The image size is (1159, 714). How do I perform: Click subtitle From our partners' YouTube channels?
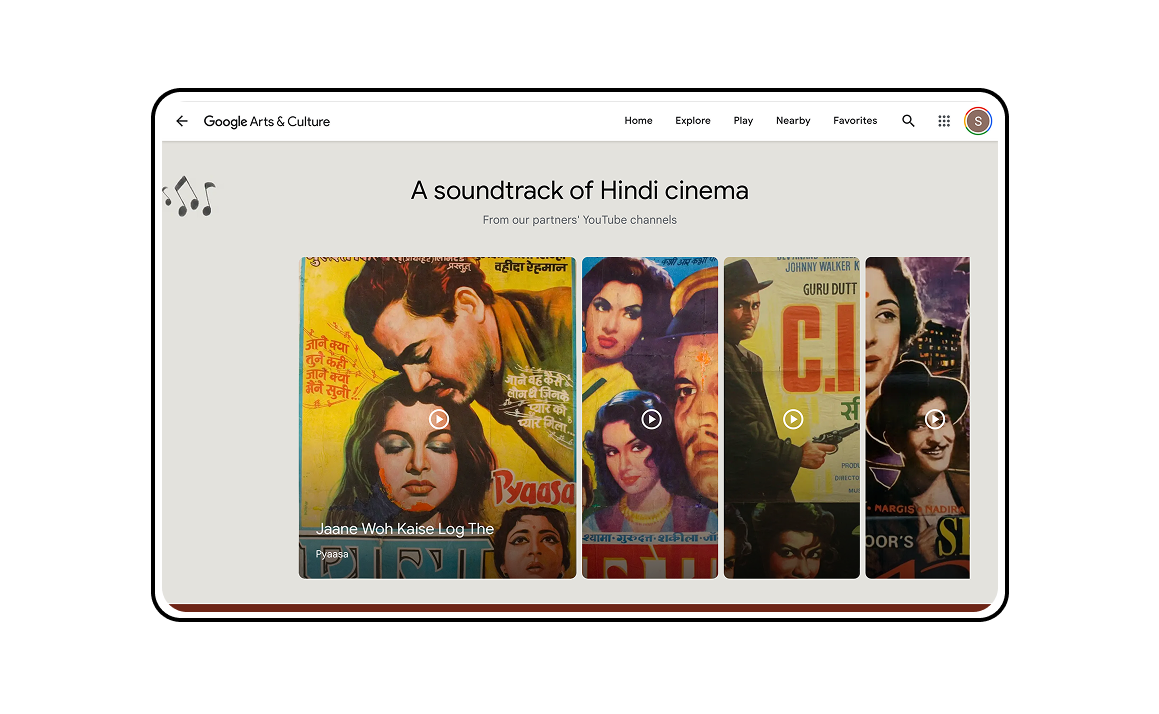tap(579, 220)
